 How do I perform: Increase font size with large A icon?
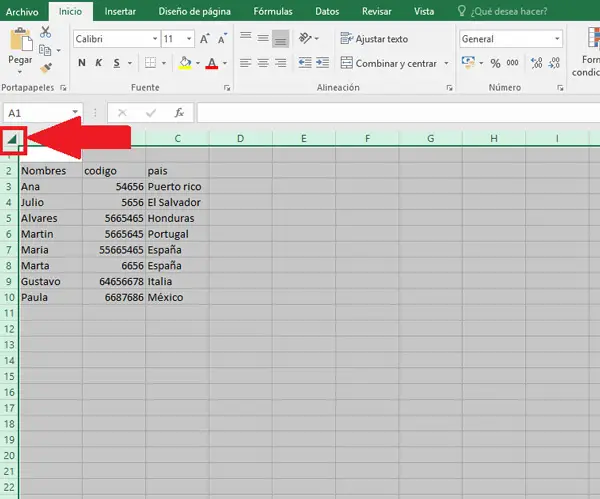tap(205, 39)
